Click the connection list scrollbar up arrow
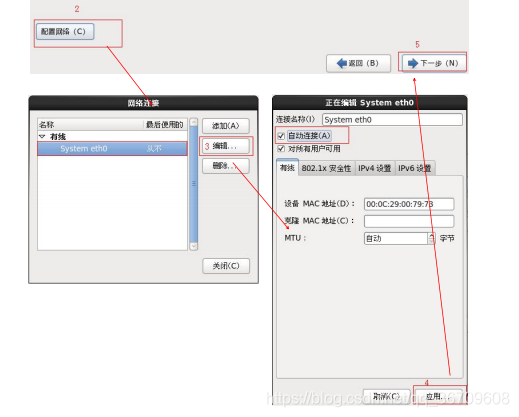Viewport: 519px width, 417px height. 194,122
